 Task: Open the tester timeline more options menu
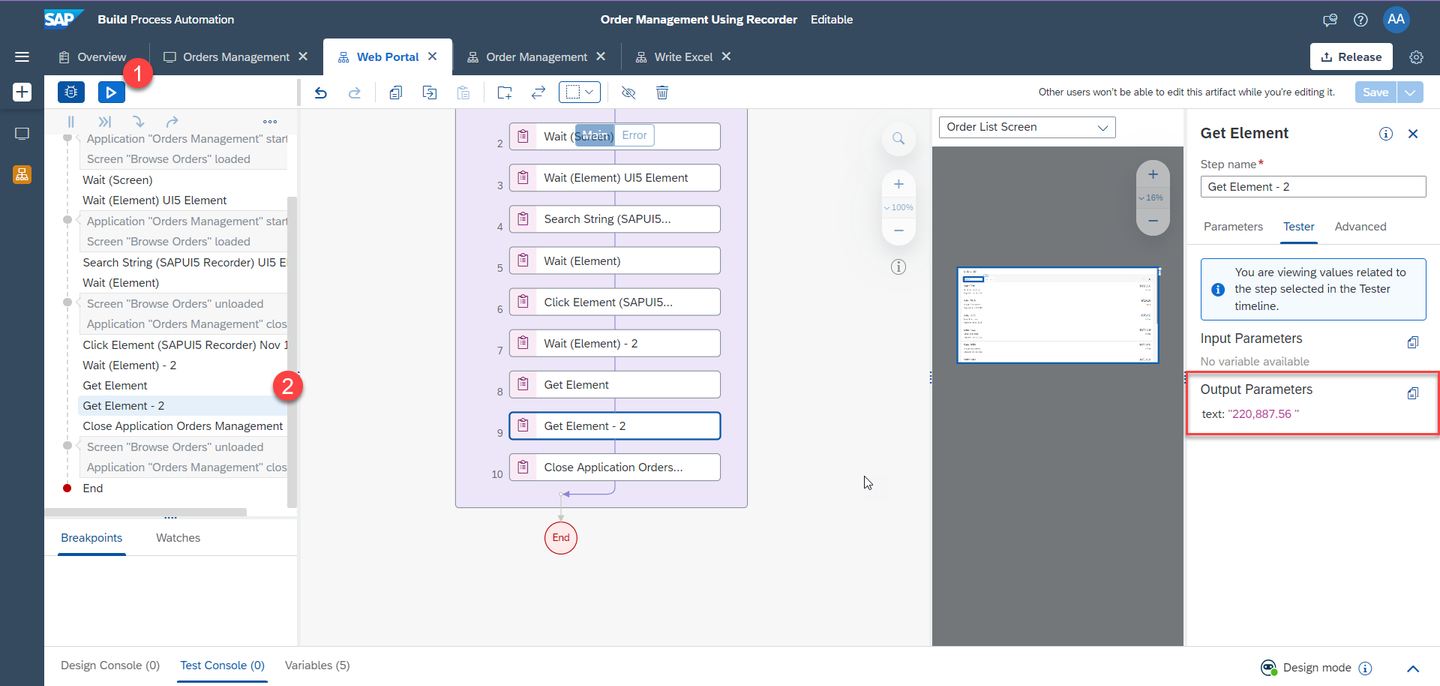click(270, 122)
